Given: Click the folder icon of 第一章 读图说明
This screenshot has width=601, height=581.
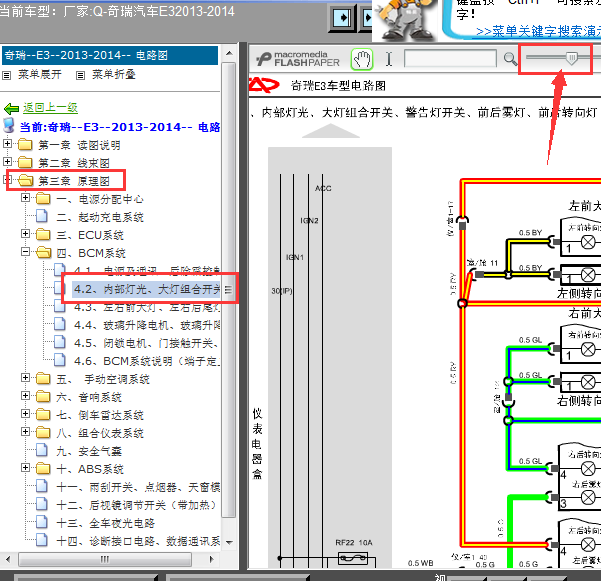Looking at the screenshot, I should coord(25,144).
